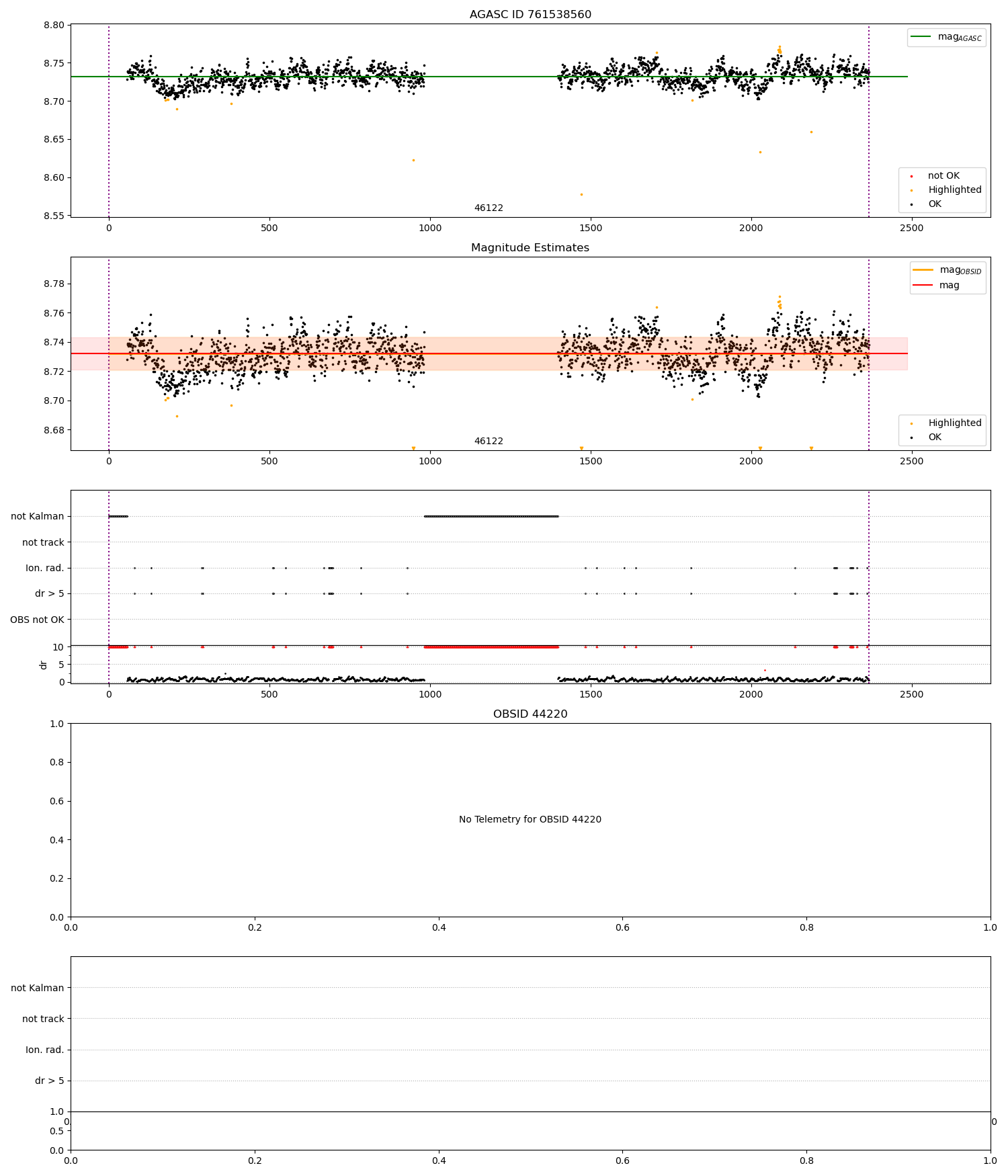
Task: Click the 8.65 y-tick of the top plot
Action: coord(54,140)
